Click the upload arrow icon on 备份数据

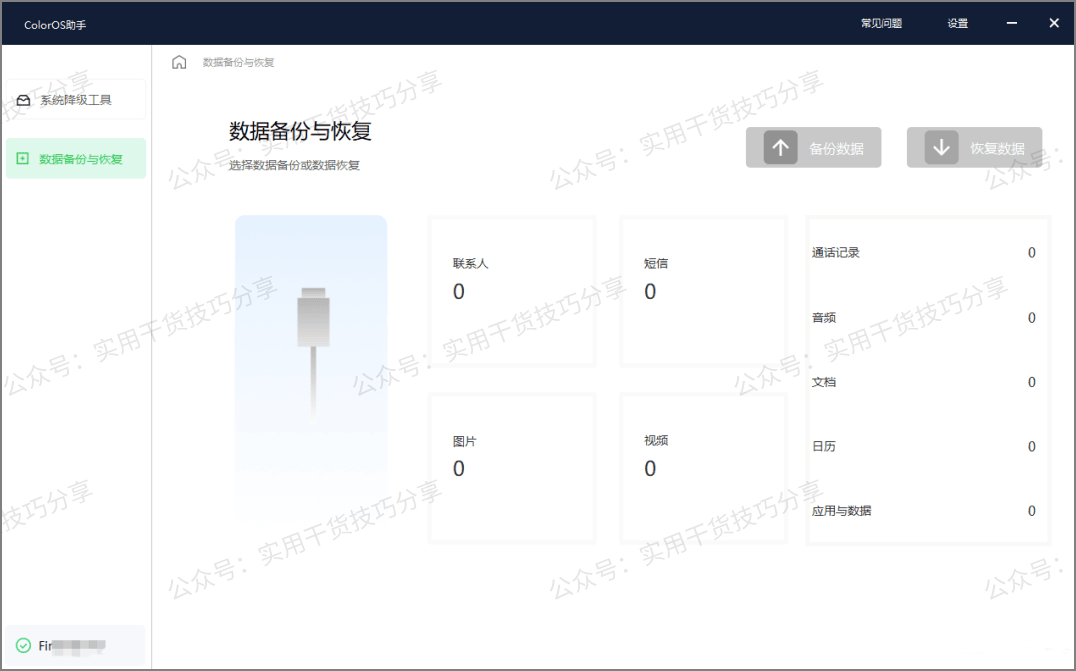[780, 147]
